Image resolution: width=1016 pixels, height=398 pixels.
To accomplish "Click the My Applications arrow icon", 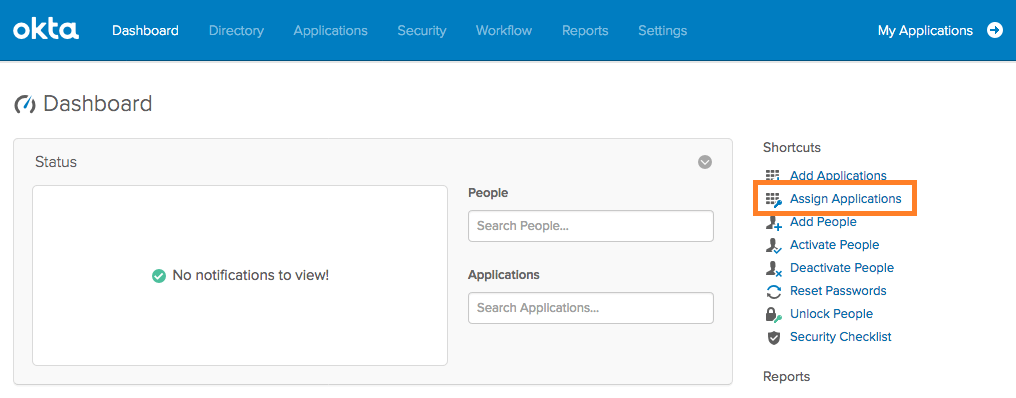I will (x=995, y=30).
